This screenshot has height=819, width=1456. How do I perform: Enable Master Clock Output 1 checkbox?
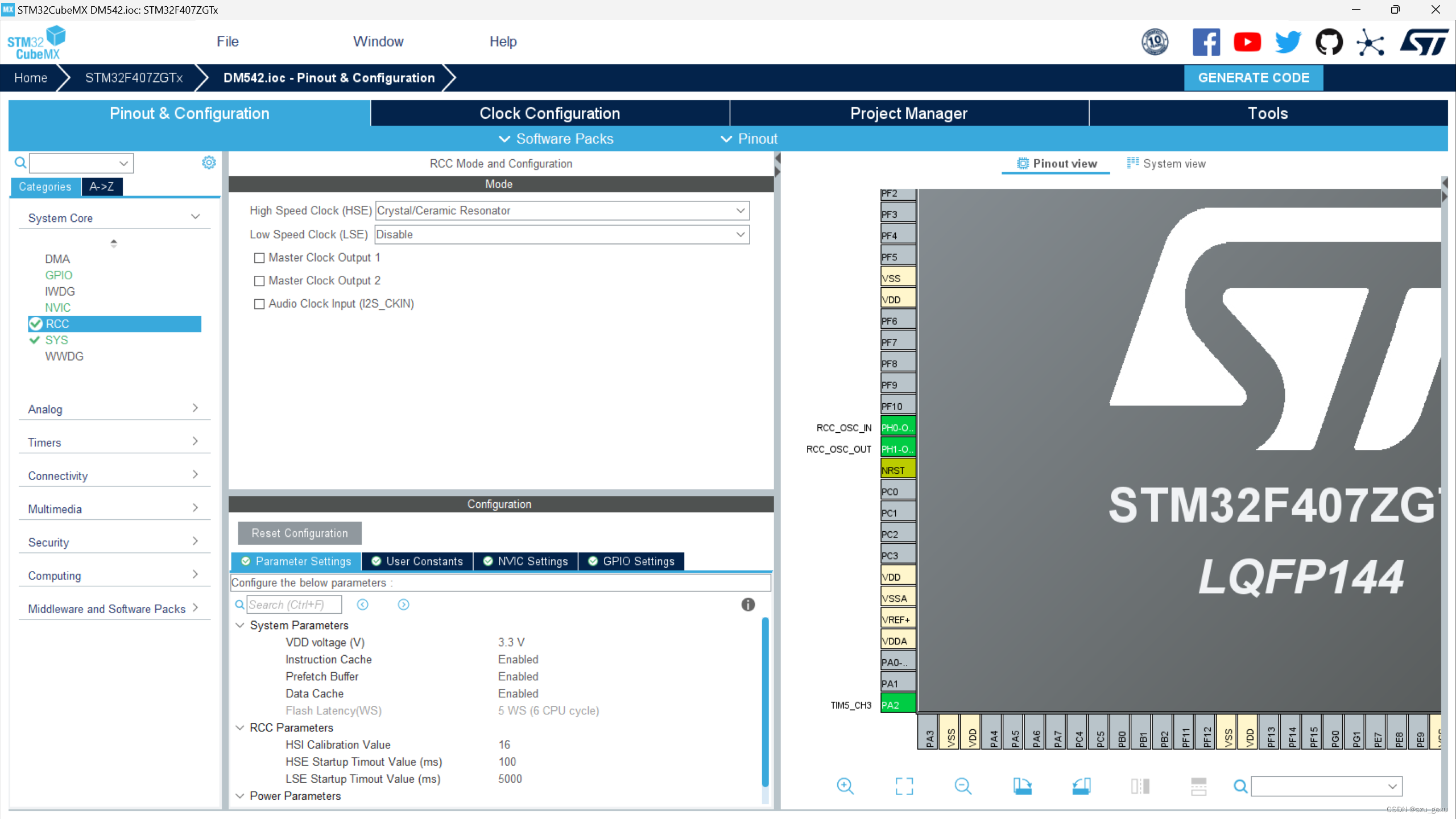click(259, 258)
